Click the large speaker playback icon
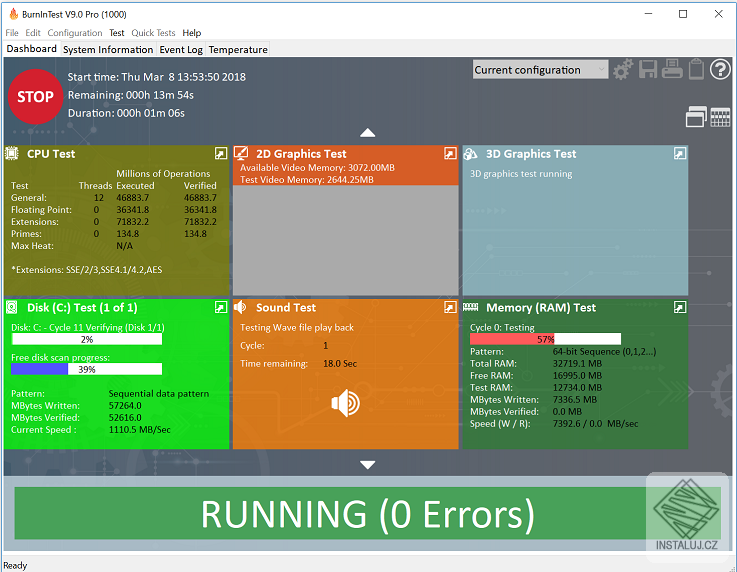 tap(346, 403)
